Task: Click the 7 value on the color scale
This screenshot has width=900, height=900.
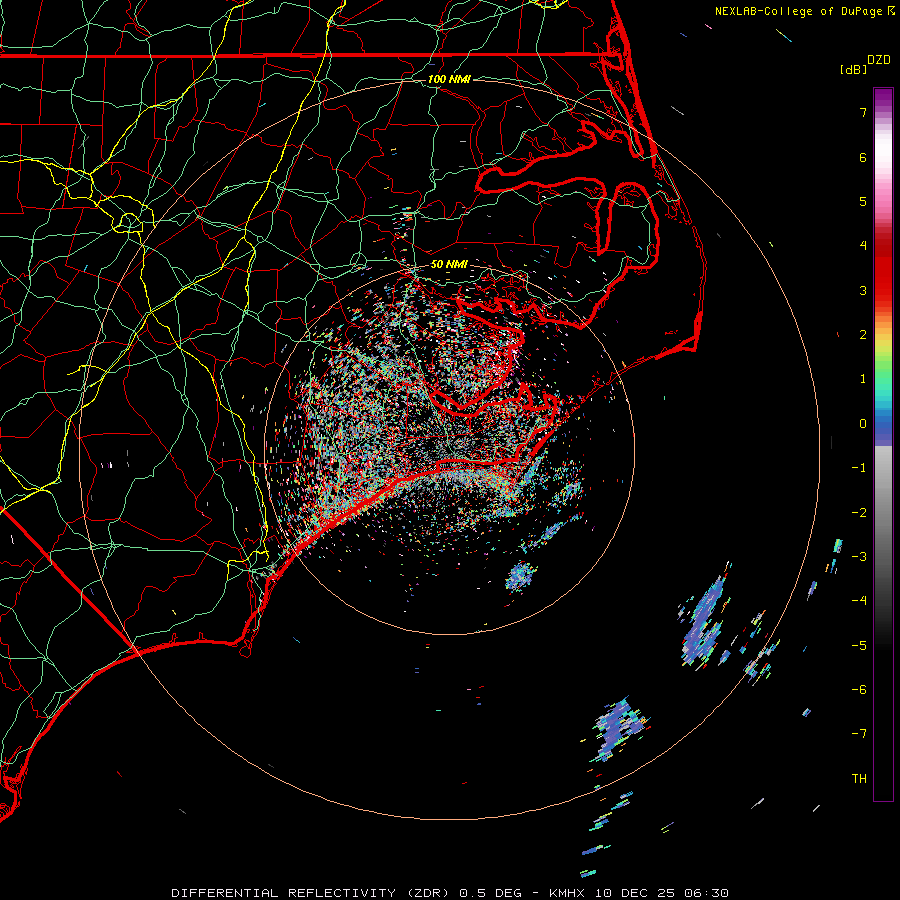Action: 863,112
